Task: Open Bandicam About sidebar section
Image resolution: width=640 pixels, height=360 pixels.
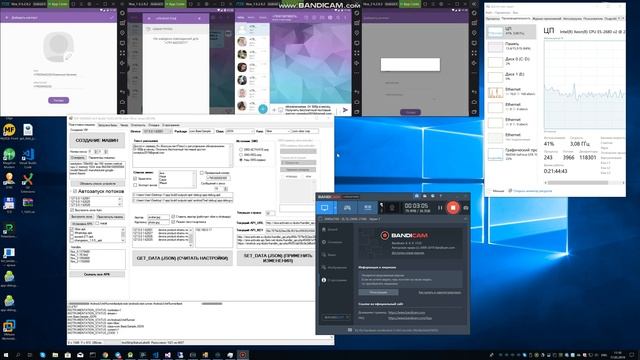Action: click(x=334, y=280)
